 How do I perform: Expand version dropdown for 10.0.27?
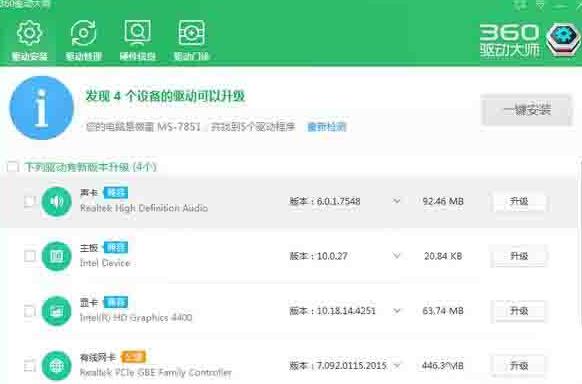pyautogui.click(x=396, y=256)
